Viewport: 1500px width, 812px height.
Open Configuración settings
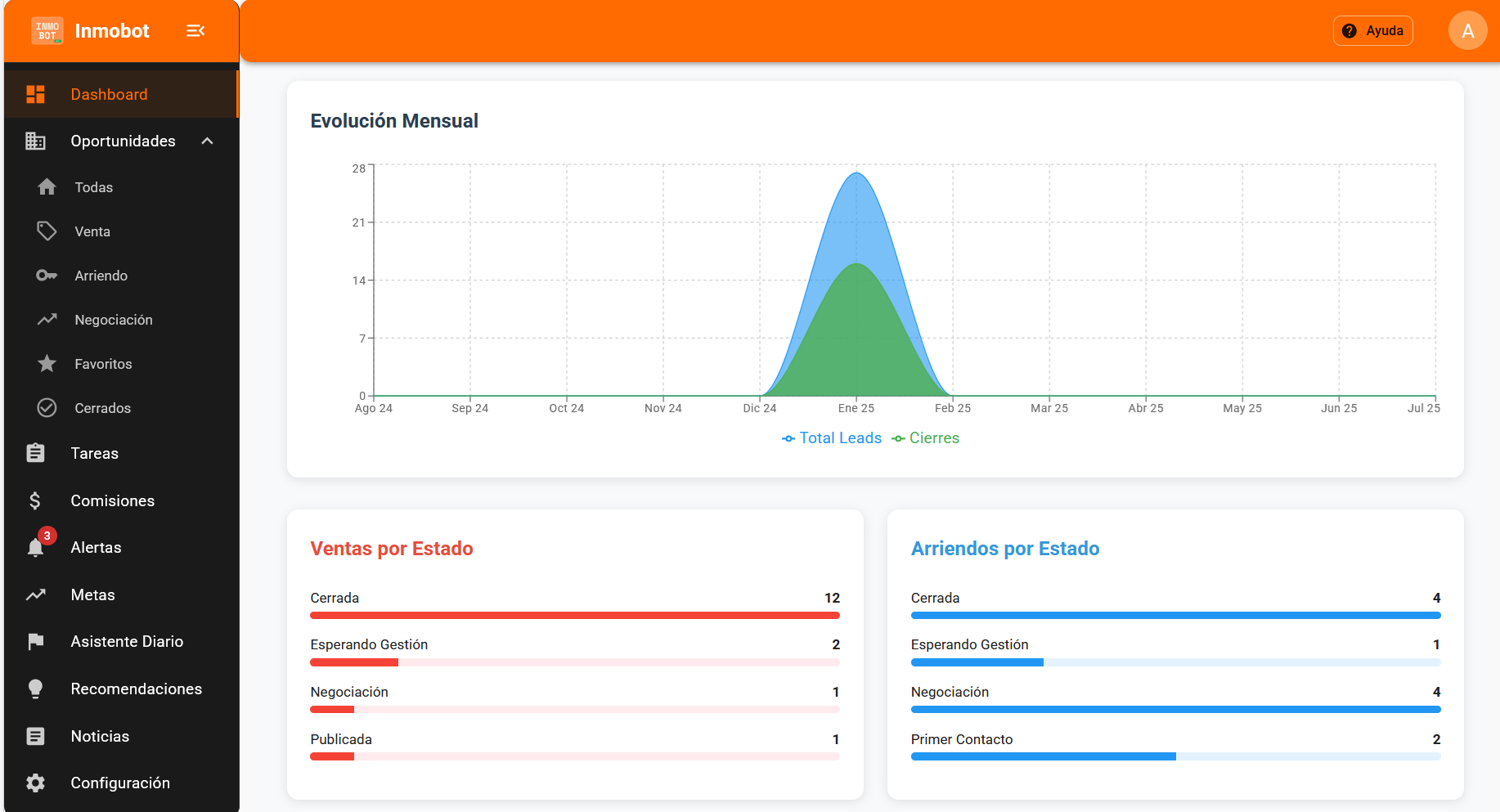click(x=121, y=783)
